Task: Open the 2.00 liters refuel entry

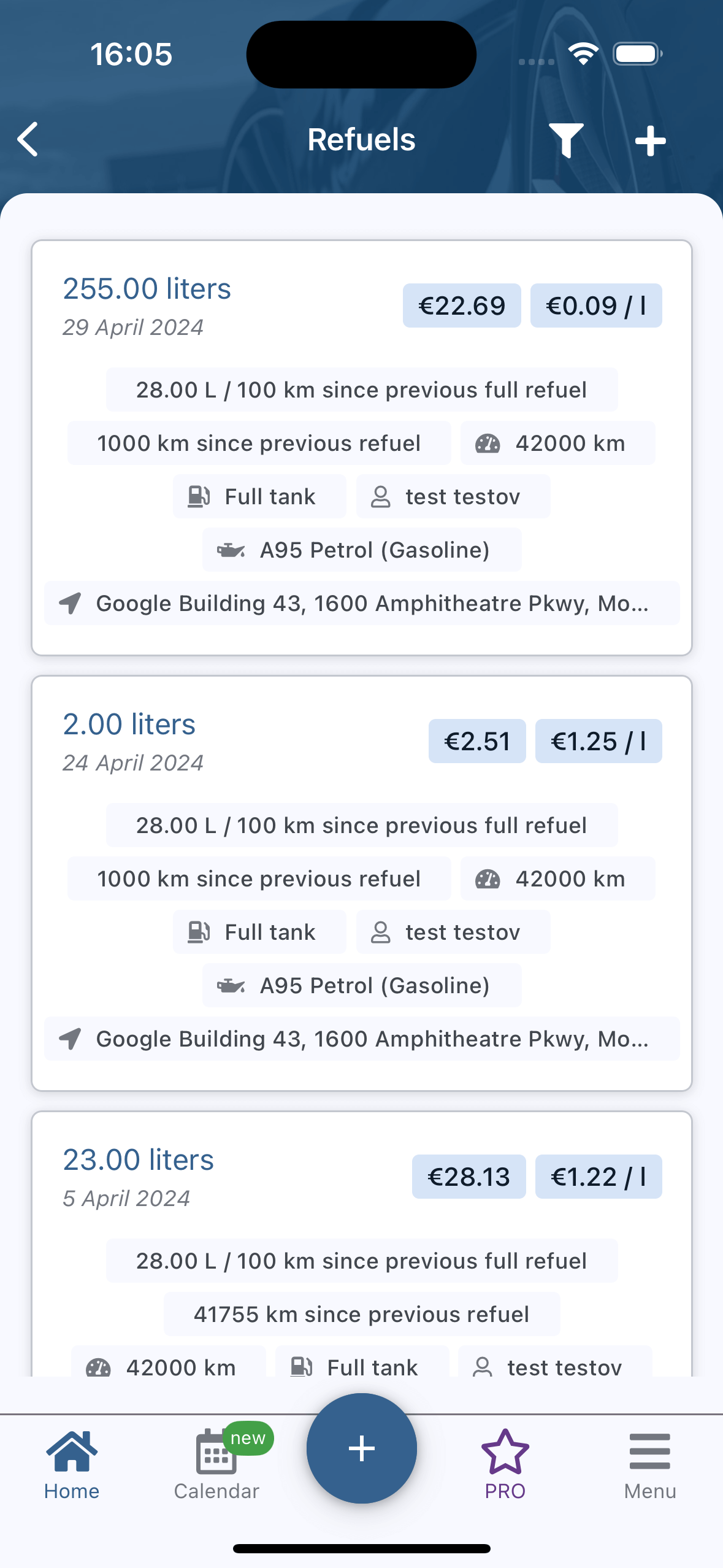Action: click(362, 883)
